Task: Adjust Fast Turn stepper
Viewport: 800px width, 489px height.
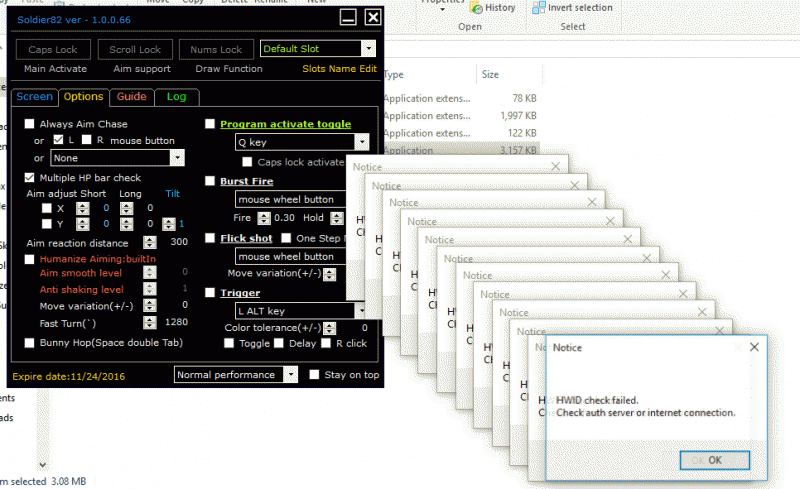Action: (x=149, y=322)
